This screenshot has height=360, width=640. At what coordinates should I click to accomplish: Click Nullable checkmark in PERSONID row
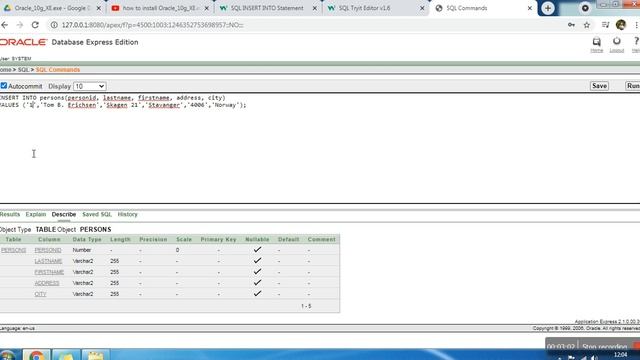[x=257, y=249]
